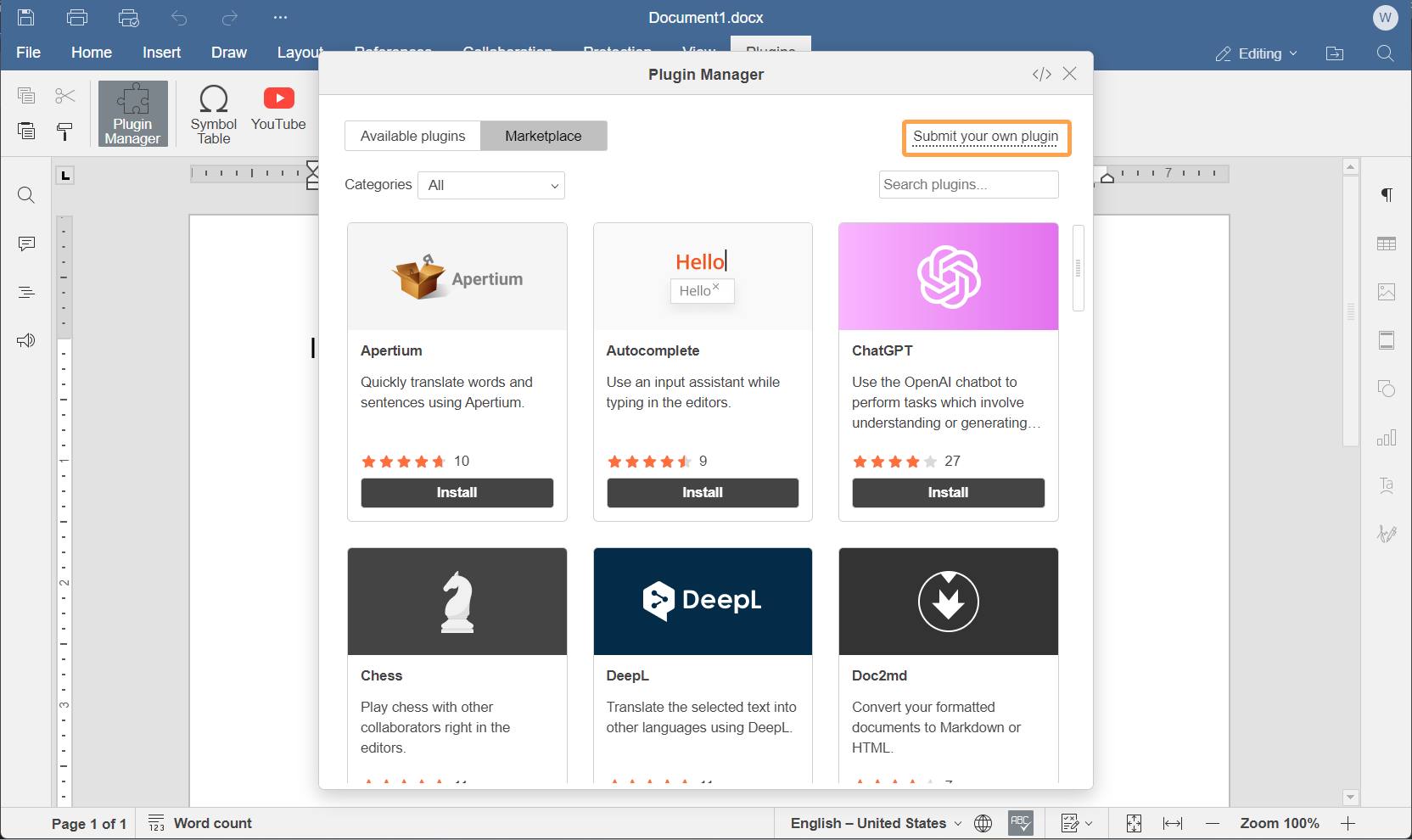
Task: Toggle track changes in status bar
Action: point(1077,823)
